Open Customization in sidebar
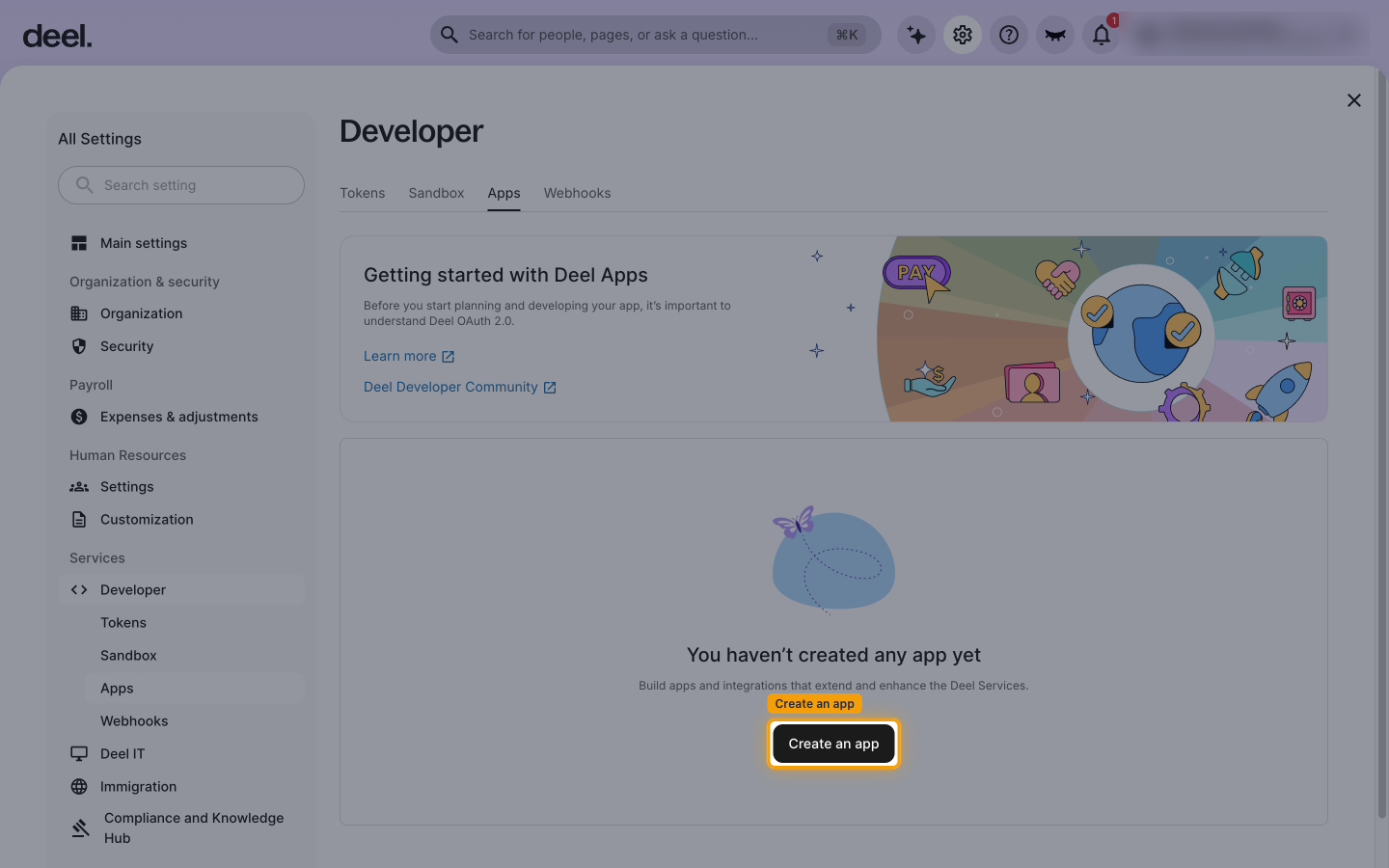 click(x=181, y=520)
